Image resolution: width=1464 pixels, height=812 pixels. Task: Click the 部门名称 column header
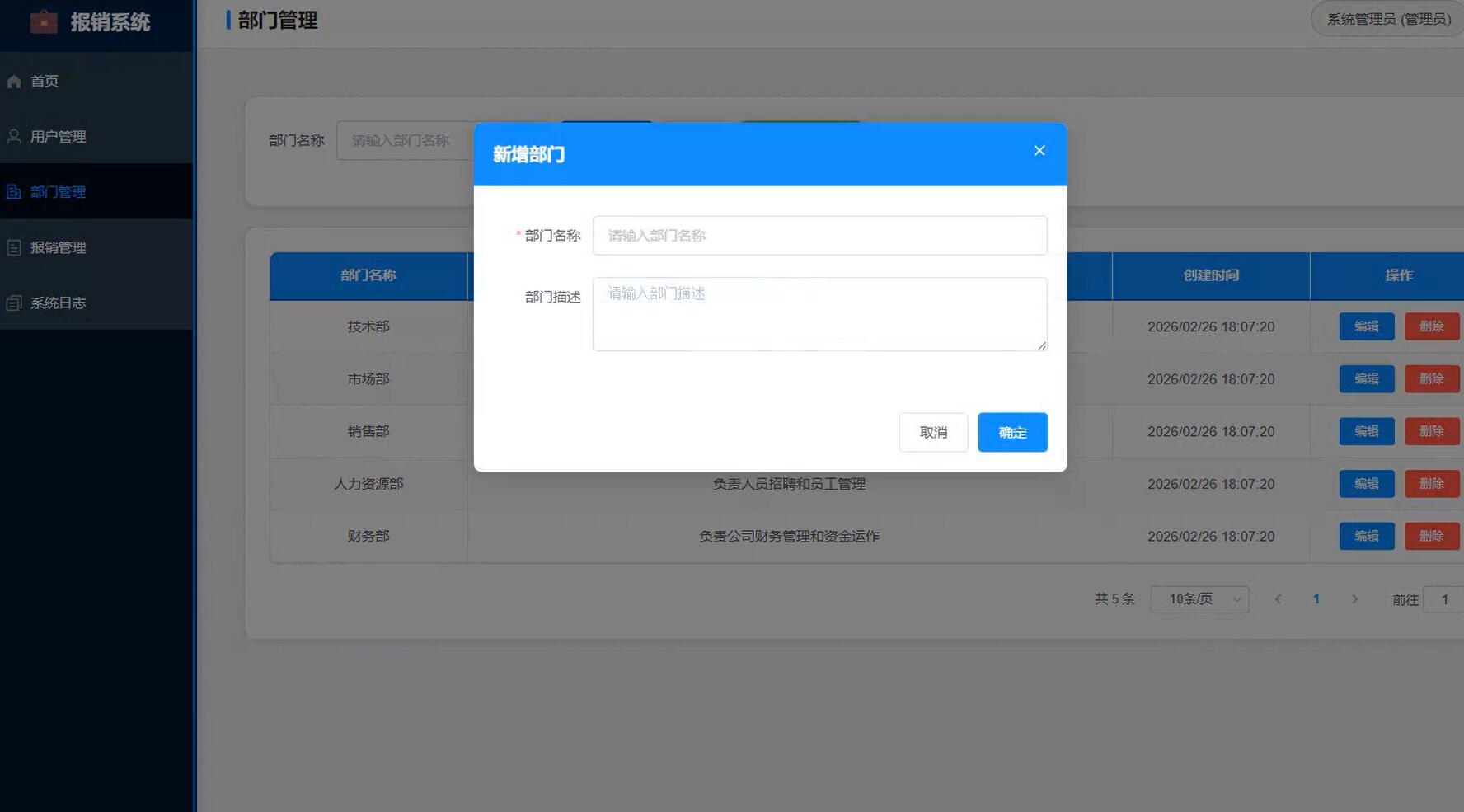point(368,275)
